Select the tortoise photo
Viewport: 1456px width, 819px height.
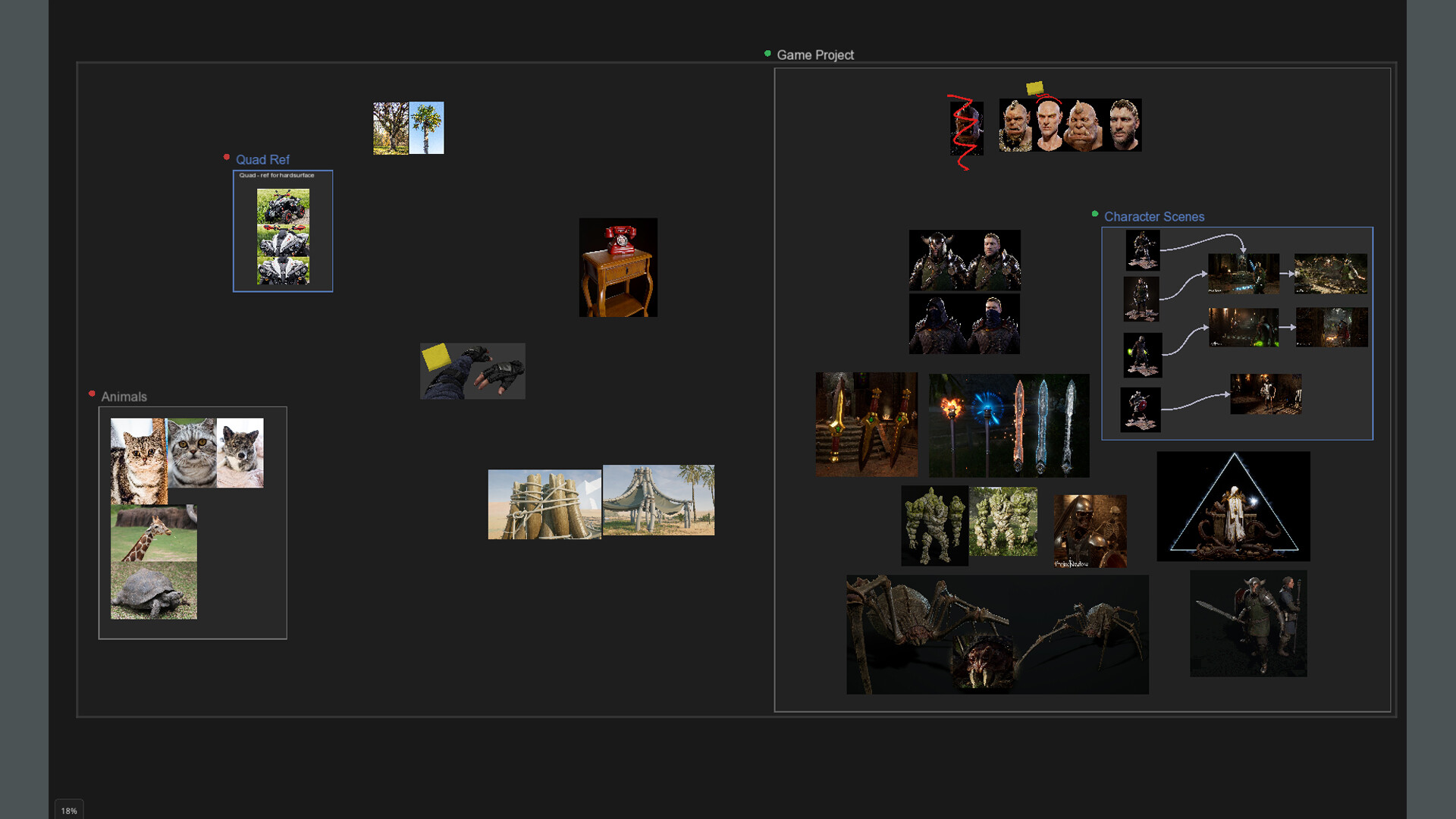tap(154, 591)
